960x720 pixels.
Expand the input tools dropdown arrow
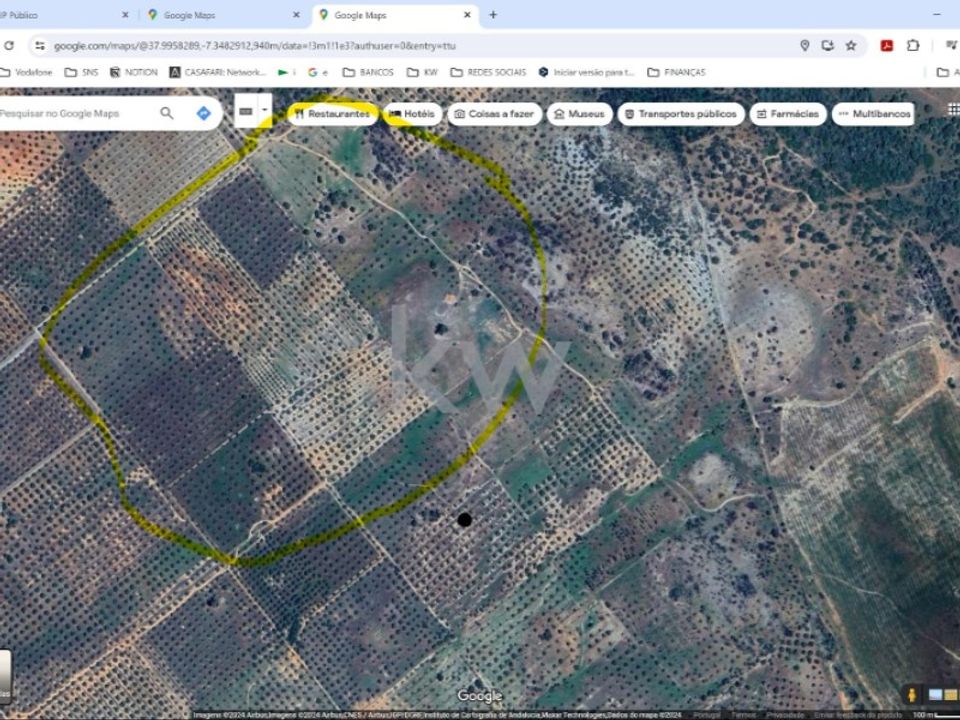coord(265,111)
